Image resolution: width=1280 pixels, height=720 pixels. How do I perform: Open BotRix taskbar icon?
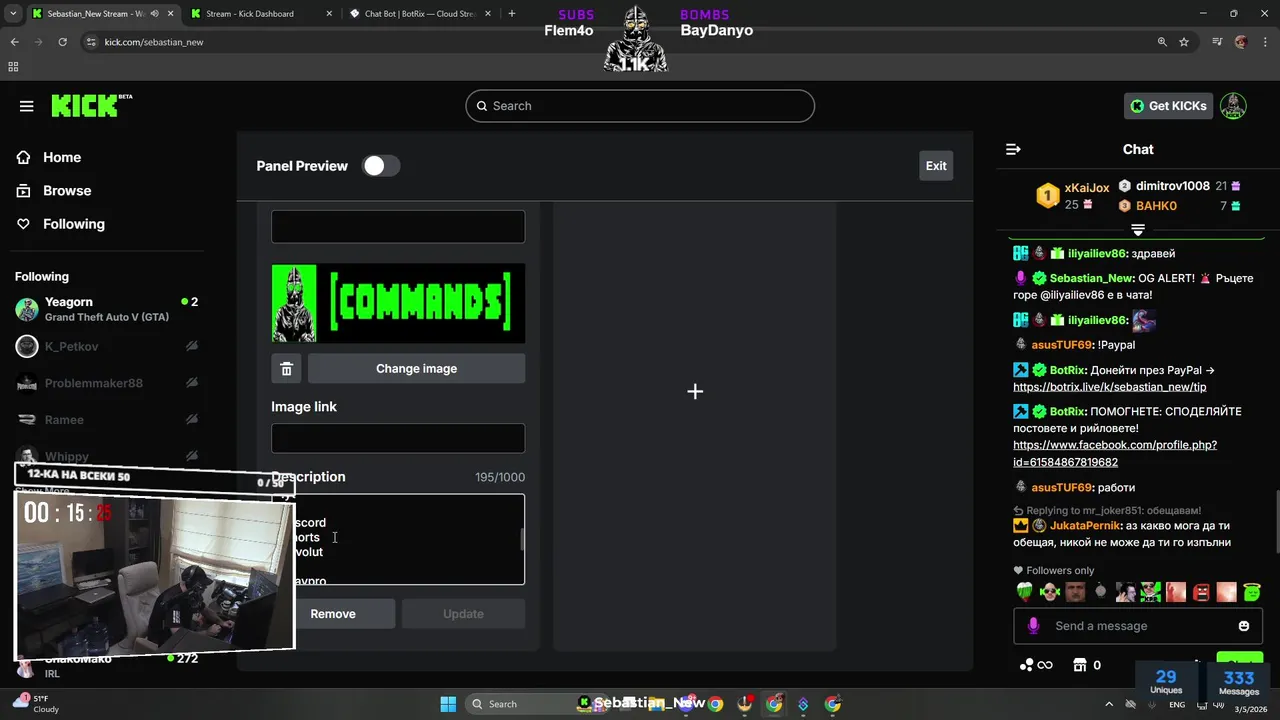pos(803,704)
